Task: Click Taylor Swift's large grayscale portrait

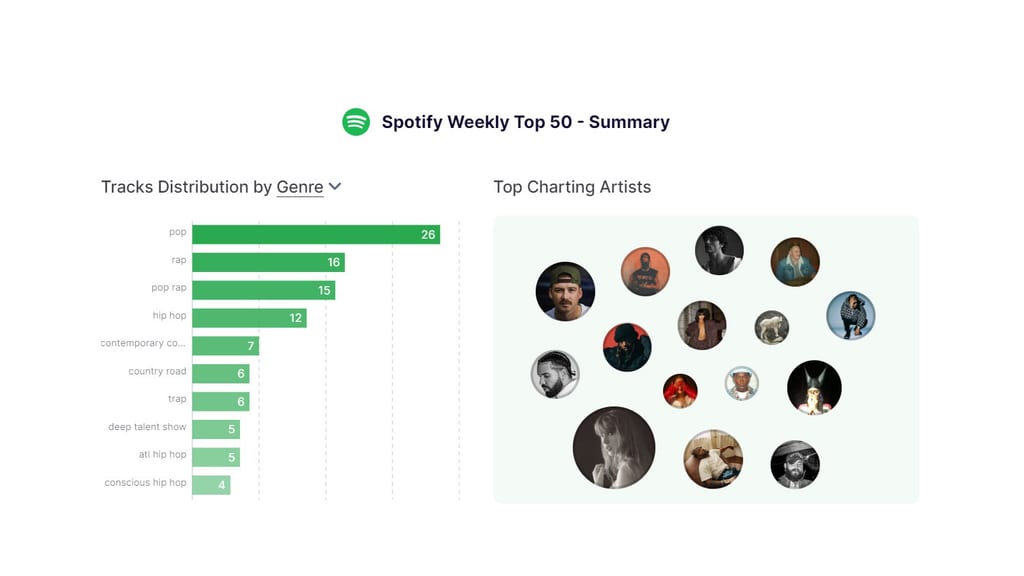Action: pyautogui.click(x=614, y=447)
